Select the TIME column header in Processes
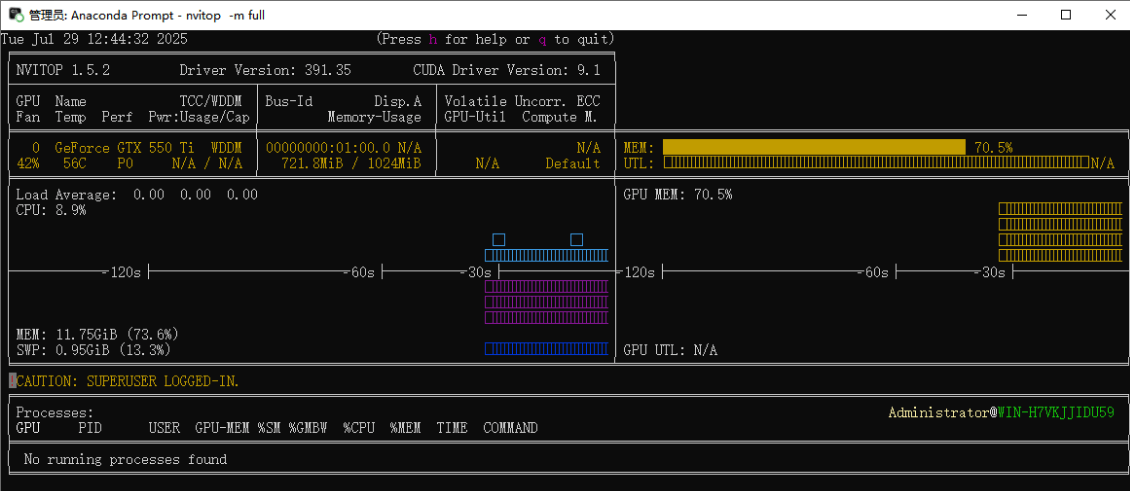The image size is (1130, 491). [x=452, y=428]
